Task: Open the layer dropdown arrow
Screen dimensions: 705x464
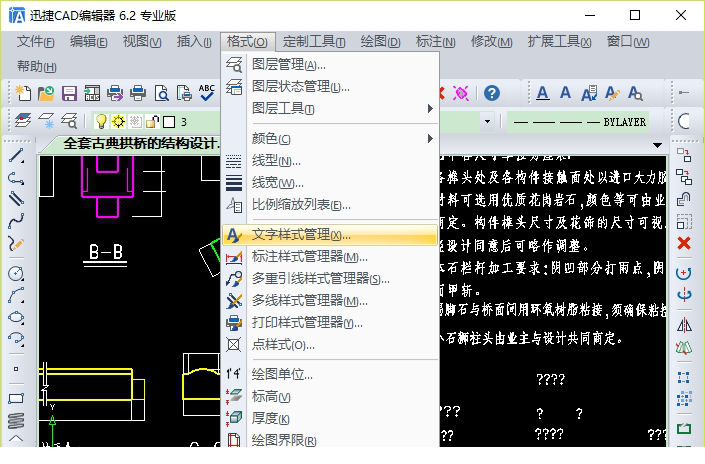Action: click(487, 121)
